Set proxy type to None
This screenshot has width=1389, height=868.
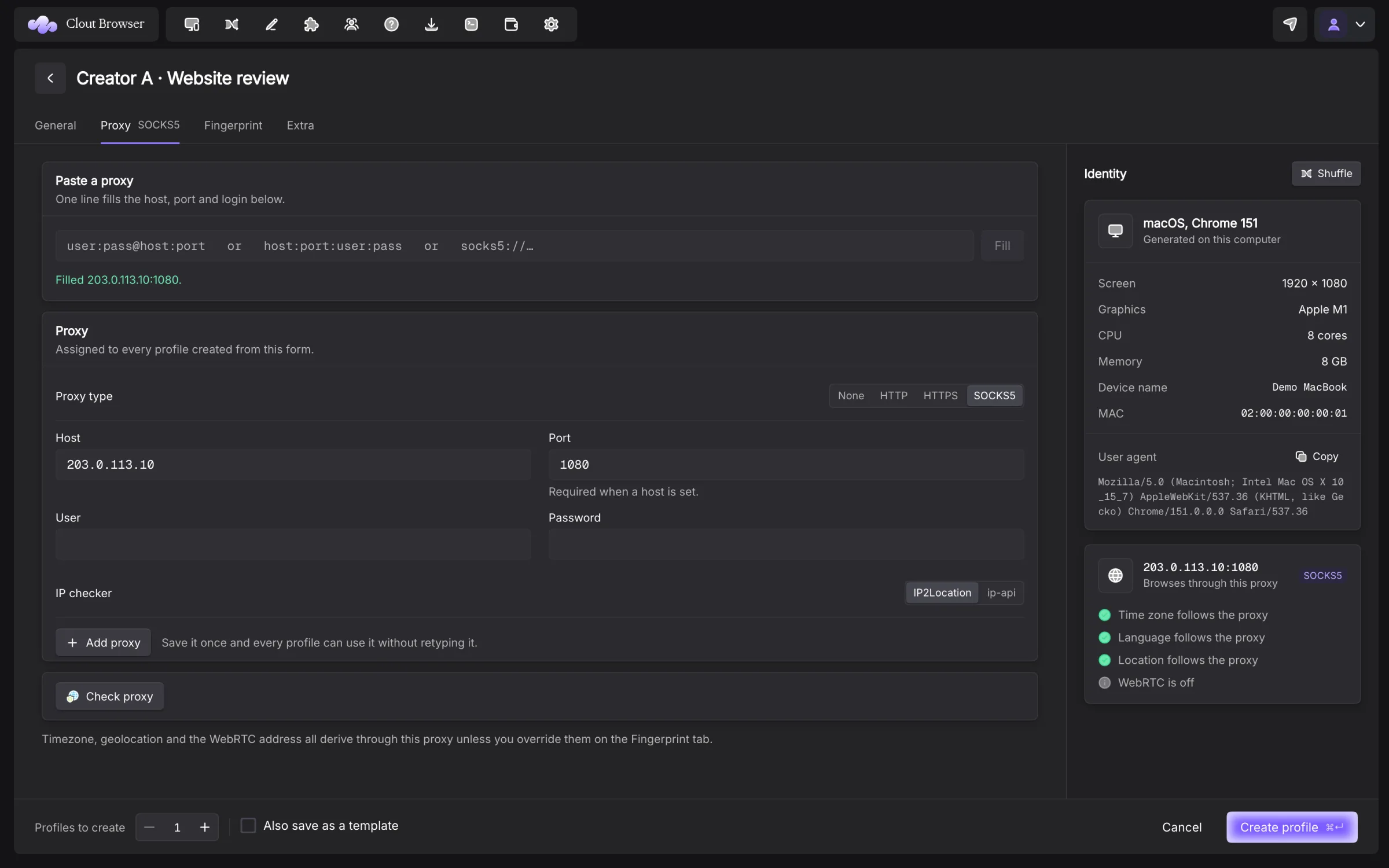(x=851, y=396)
